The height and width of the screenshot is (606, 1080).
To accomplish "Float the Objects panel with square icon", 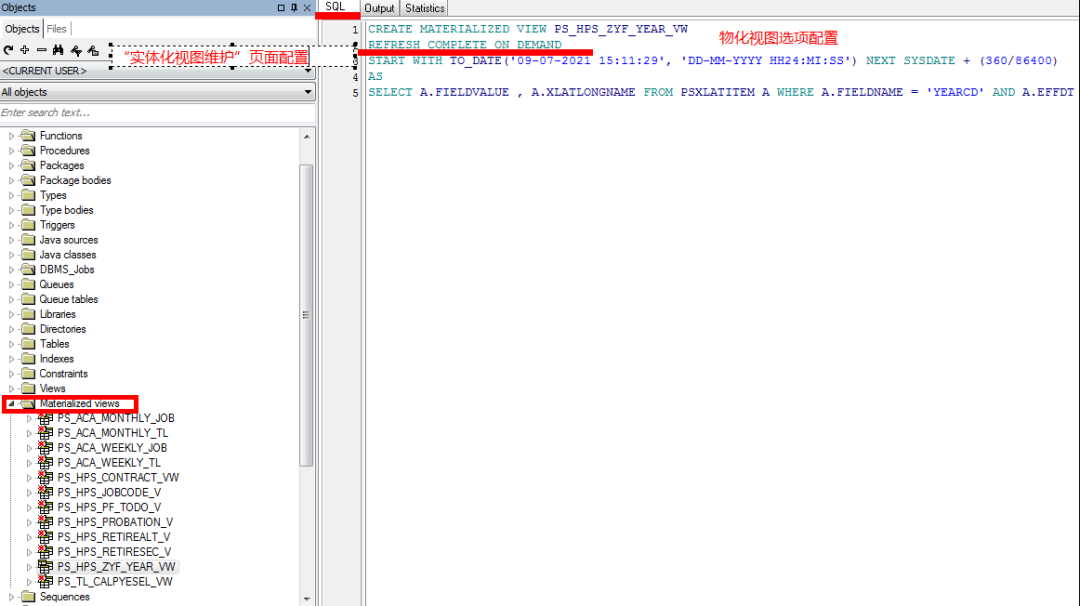I will click(x=281, y=8).
